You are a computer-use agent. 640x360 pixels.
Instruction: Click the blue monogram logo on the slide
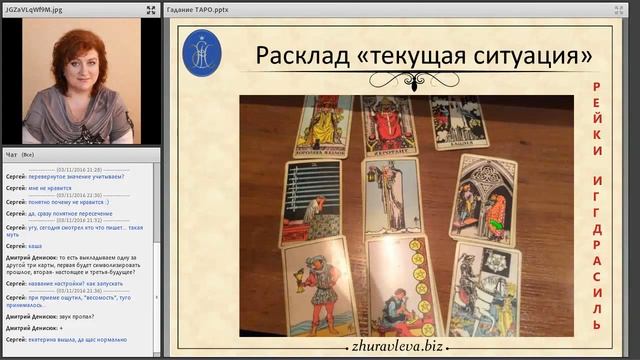tap(202, 53)
